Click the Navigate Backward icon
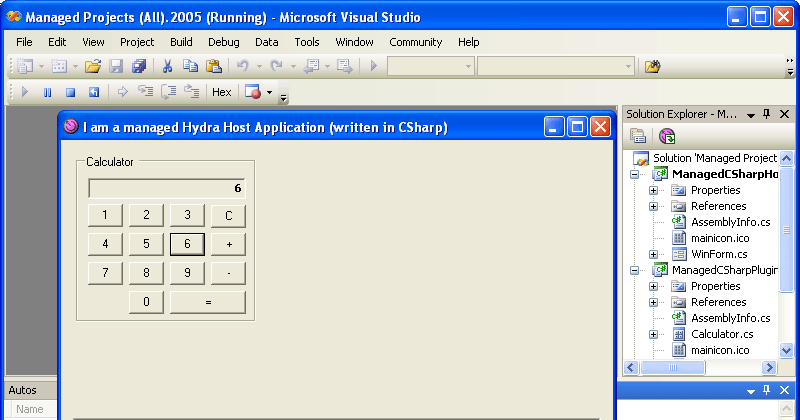Screen dimensions: 800x420 (311, 66)
